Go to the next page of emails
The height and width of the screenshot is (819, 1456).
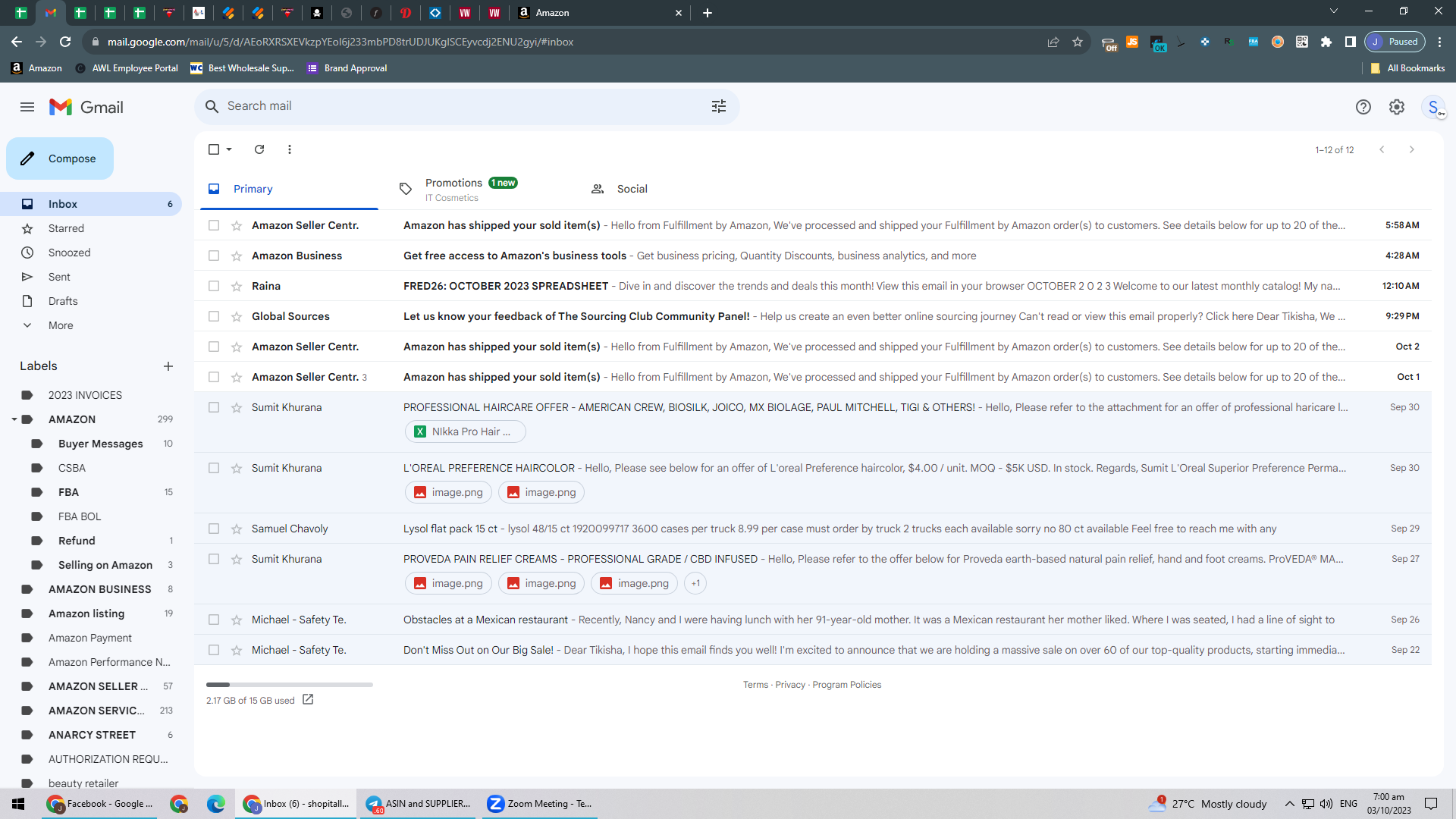point(1412,149)
